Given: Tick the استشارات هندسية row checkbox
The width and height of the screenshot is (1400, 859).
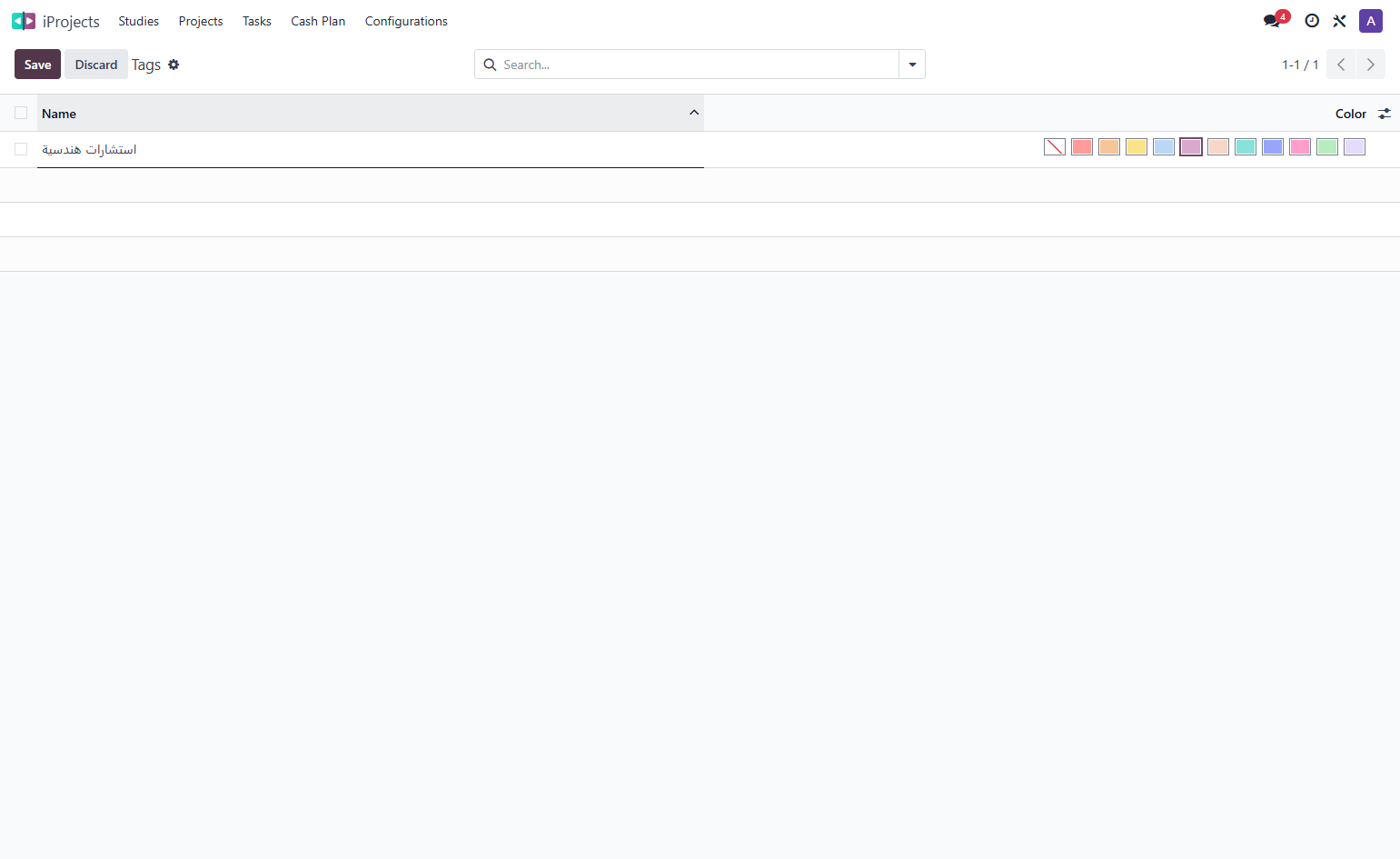Looking at the screenshot, I should [x=21, y=149].
